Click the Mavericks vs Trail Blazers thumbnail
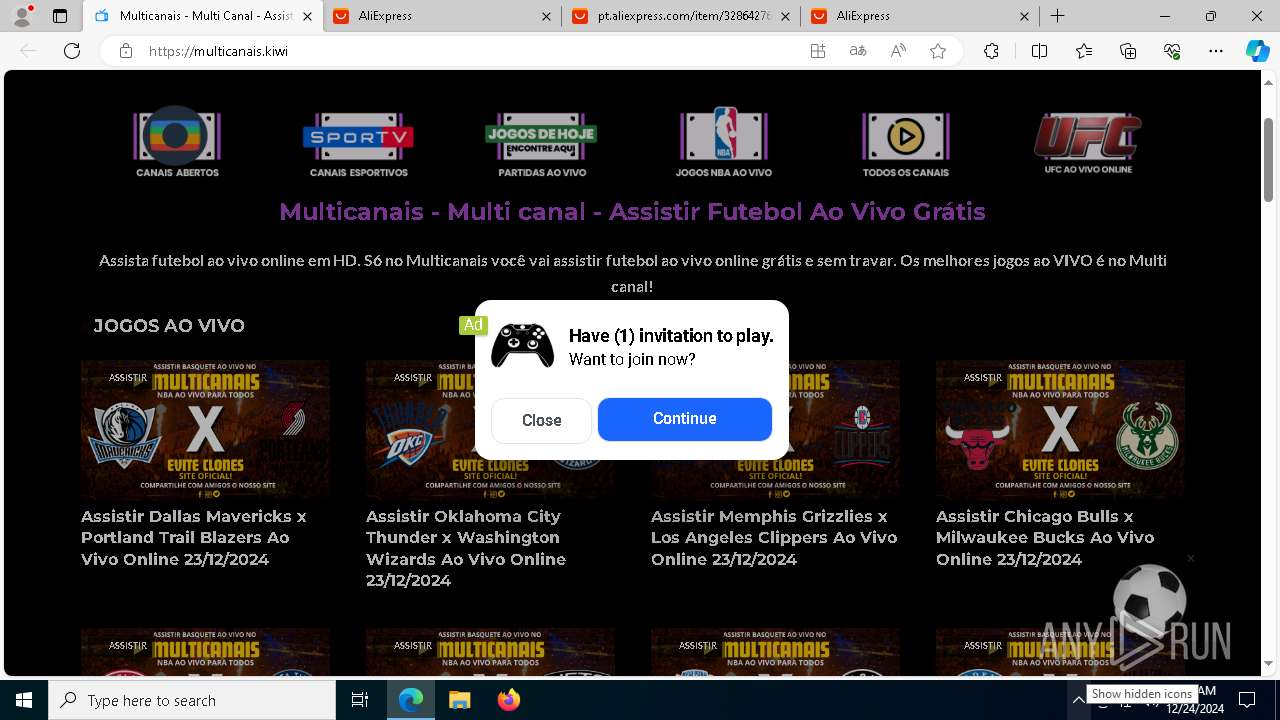Screen dimensions: 1280x720 (x=205, y=430)
